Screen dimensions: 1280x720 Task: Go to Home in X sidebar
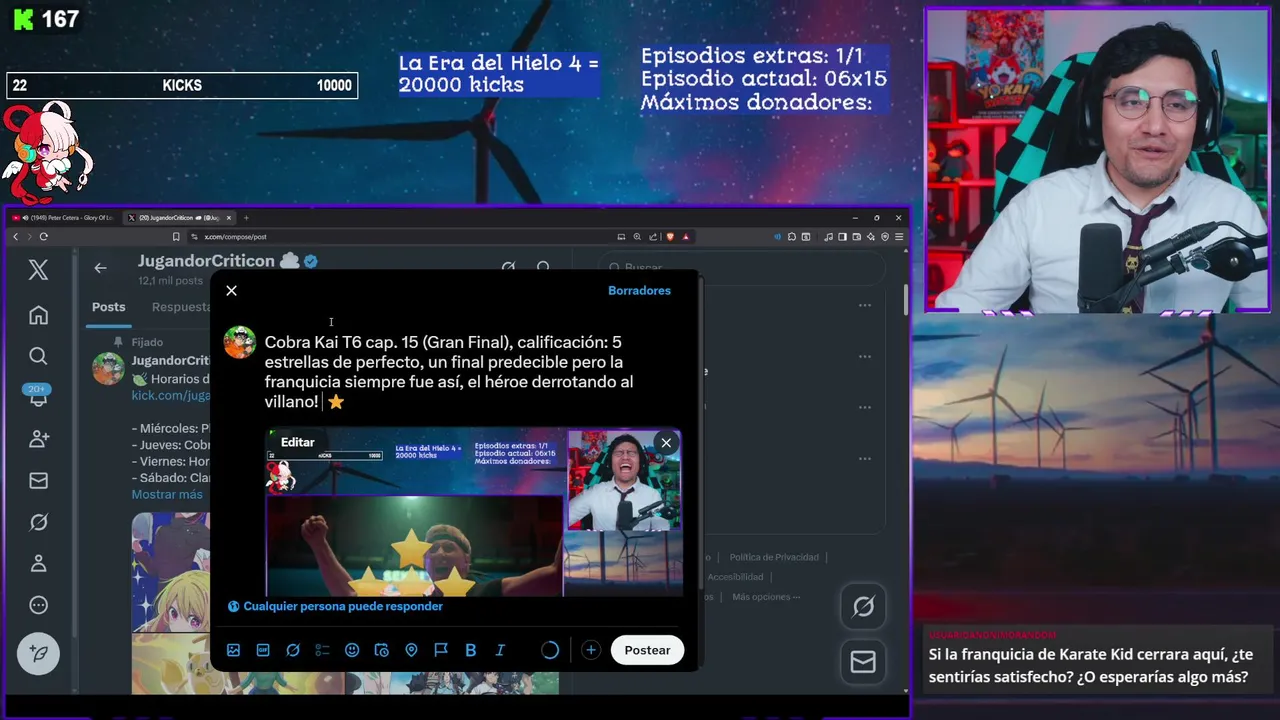coord(38,315)
